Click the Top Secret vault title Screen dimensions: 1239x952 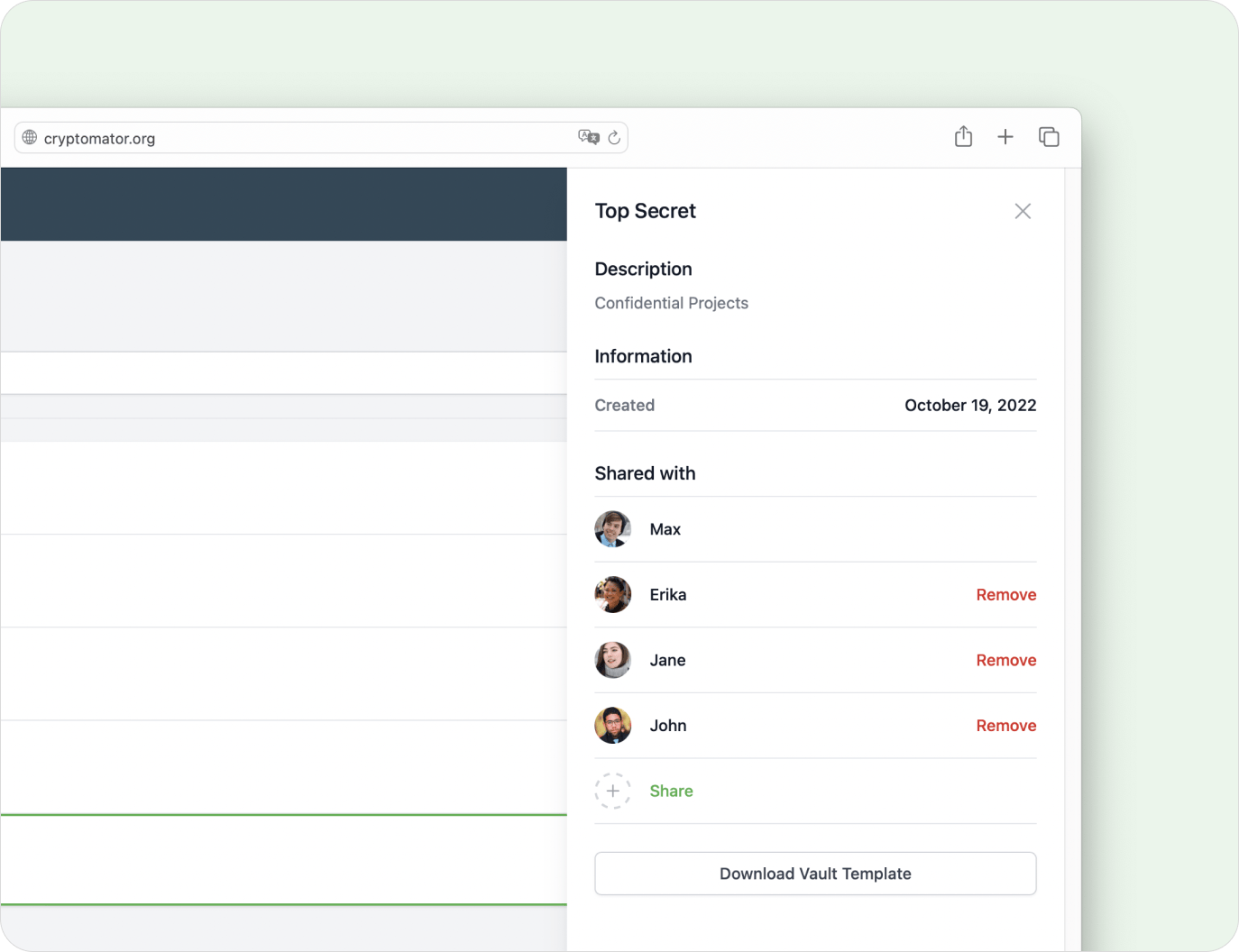pyautogui.click(x=645, y=210)
